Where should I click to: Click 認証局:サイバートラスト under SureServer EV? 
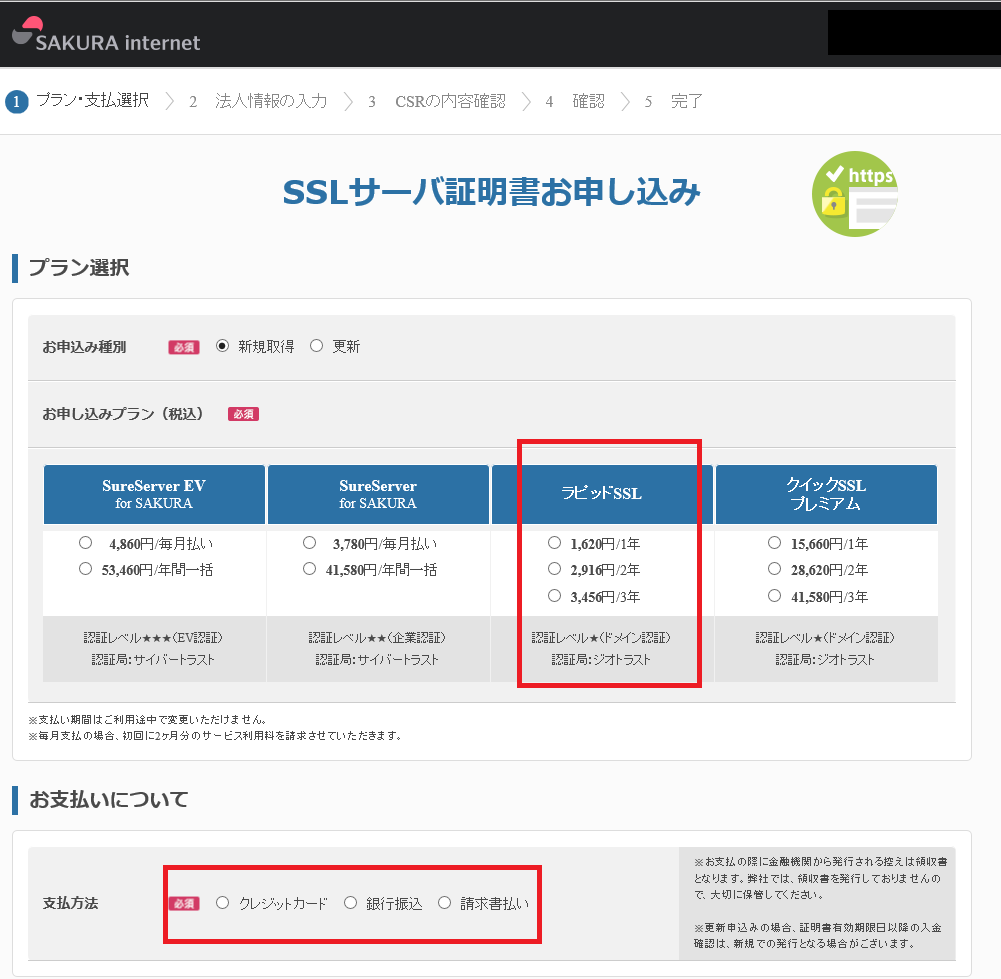pos(153,660)
